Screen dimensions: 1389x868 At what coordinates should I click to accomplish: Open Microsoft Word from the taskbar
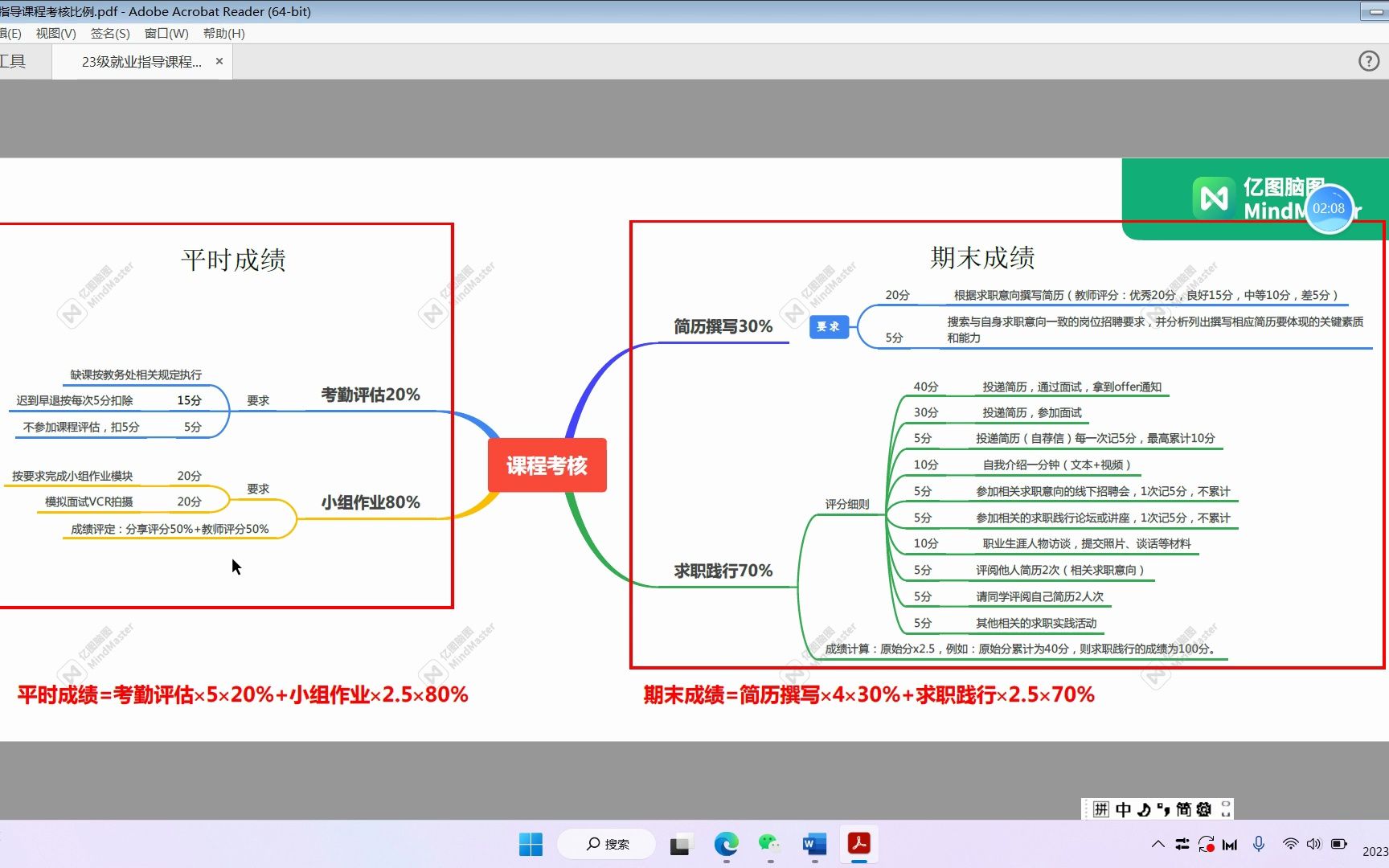point(814,844)
